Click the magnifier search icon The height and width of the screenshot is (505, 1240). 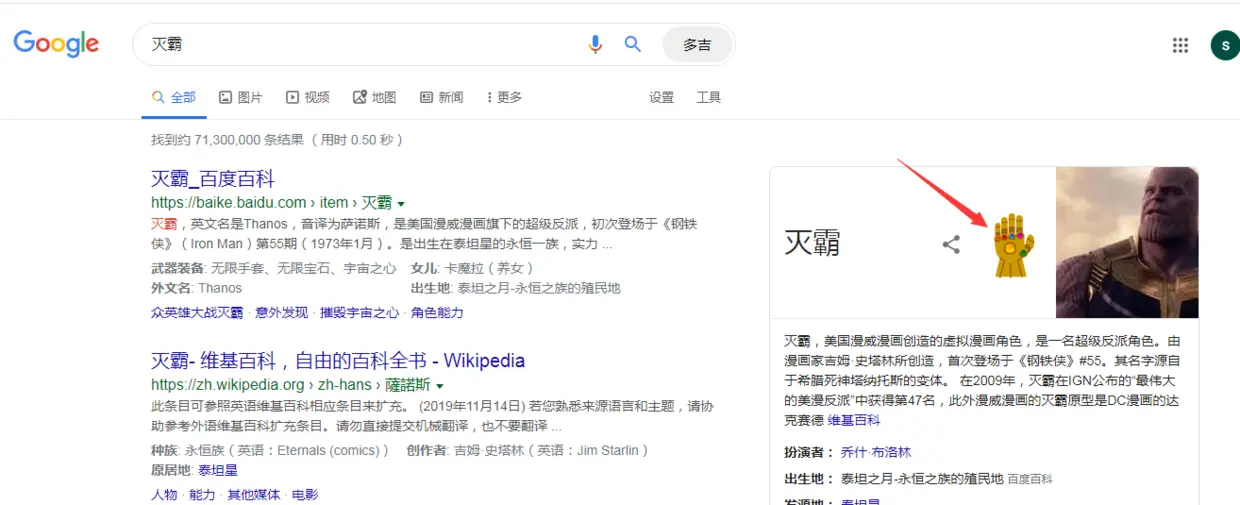(x=632, y=44)
